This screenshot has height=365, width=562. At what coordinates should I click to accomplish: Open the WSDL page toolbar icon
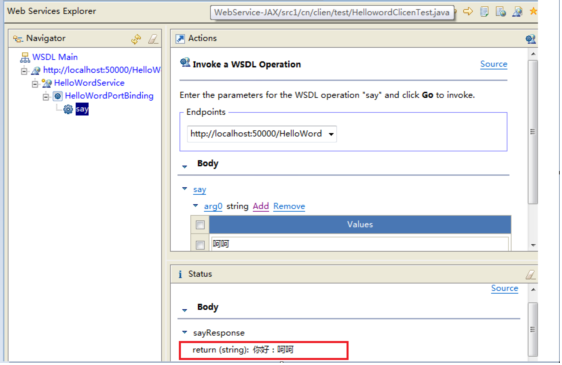[x=517, y=11]
